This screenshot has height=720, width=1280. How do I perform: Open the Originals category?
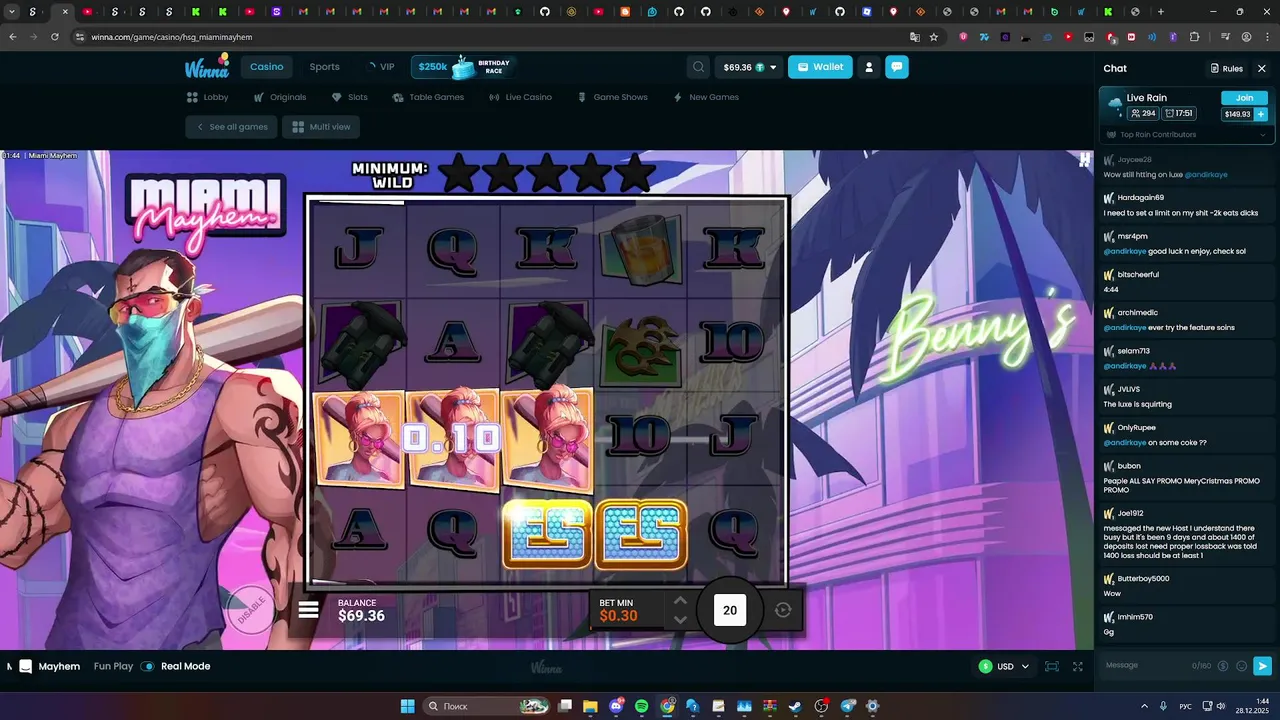click(280, 97)
